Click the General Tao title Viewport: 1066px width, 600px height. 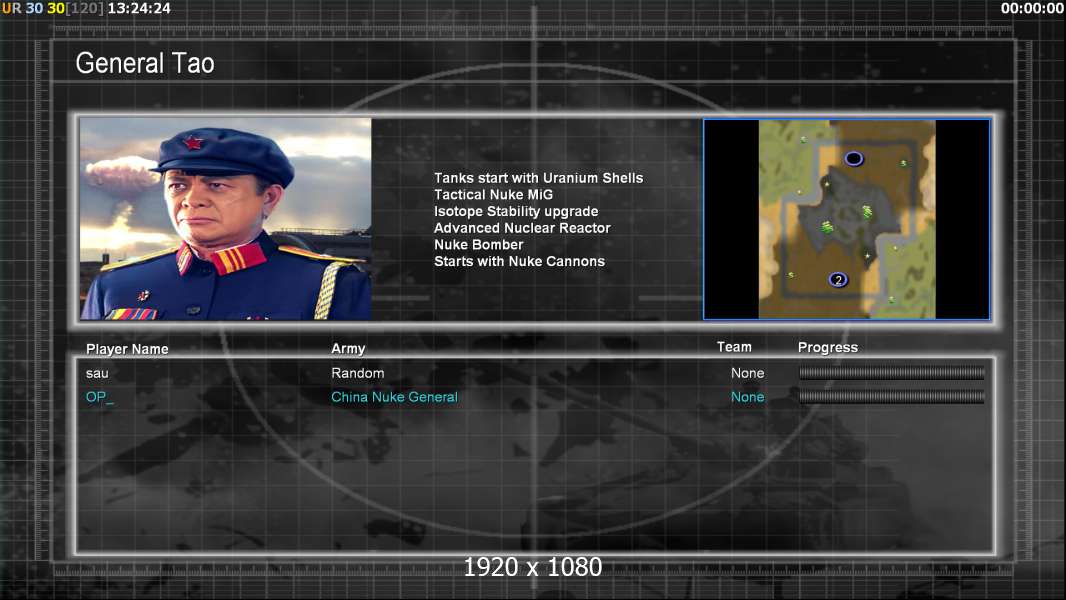pyautogui.click(x=145, y=63)
